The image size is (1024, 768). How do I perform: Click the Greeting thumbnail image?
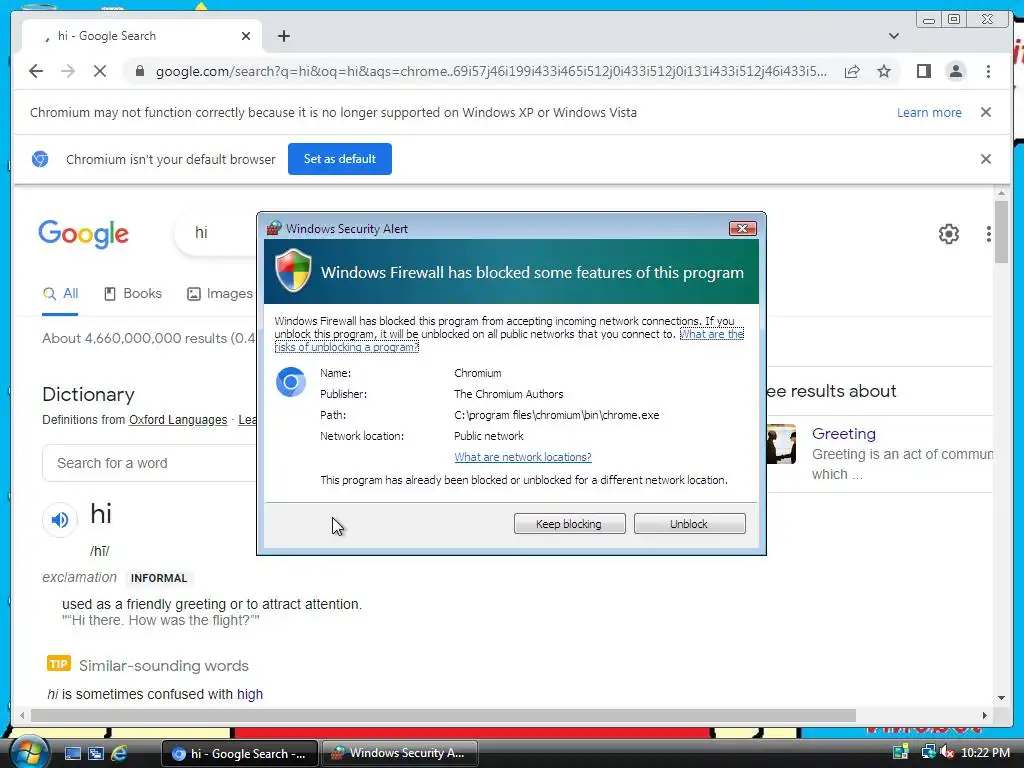click(781, 444)
